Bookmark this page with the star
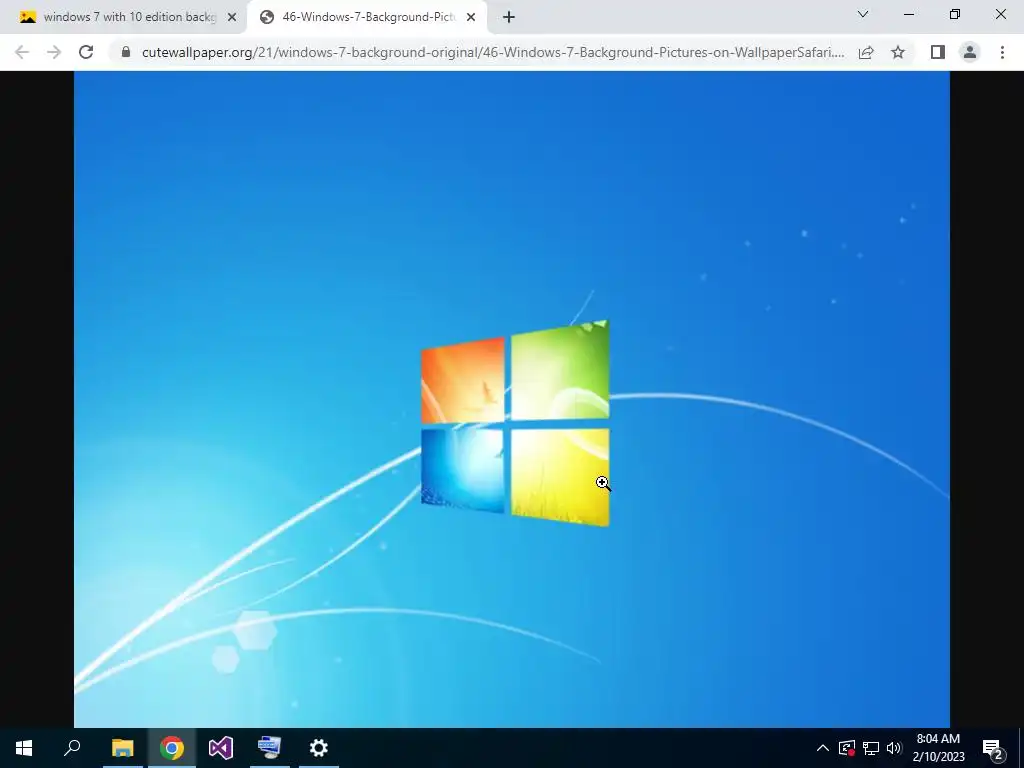Screen dimensions: 1024x768 [898, 52]
